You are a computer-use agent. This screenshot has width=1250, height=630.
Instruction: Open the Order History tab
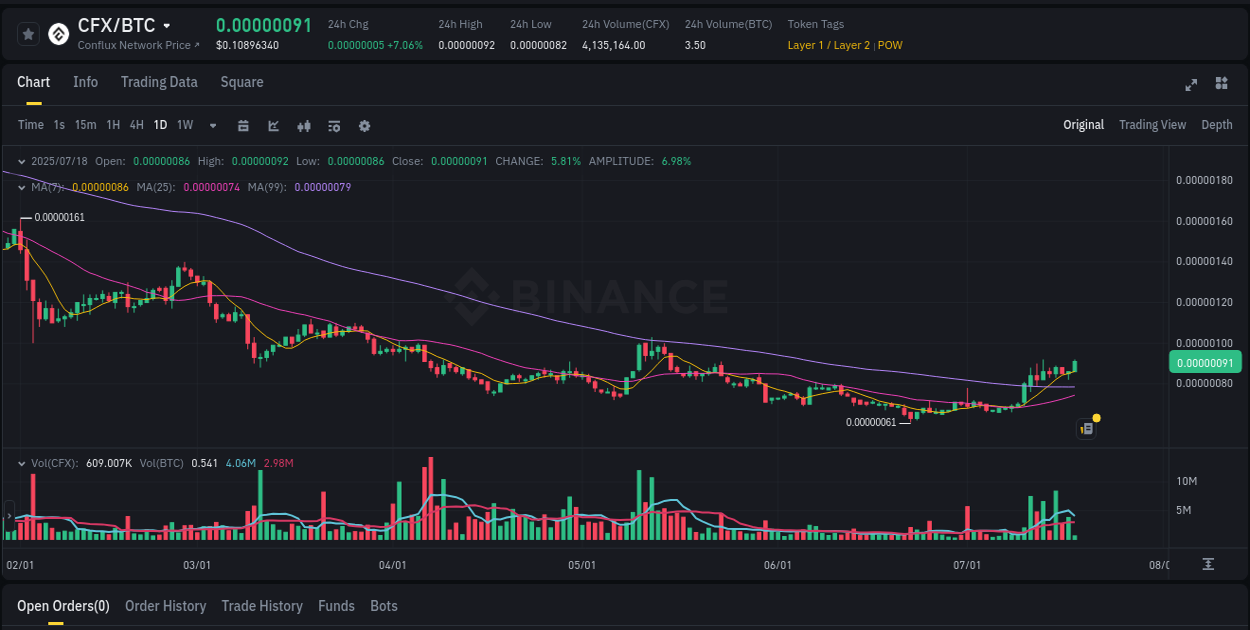(x=165, y=606)
